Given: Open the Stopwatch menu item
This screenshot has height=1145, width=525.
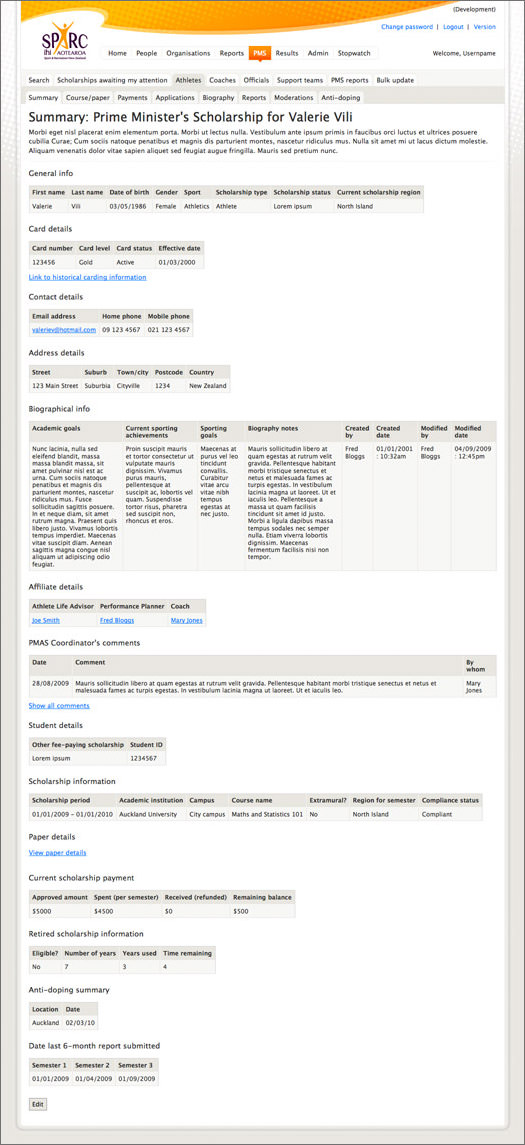Looking at the screenshot, I should pos(354,53).
